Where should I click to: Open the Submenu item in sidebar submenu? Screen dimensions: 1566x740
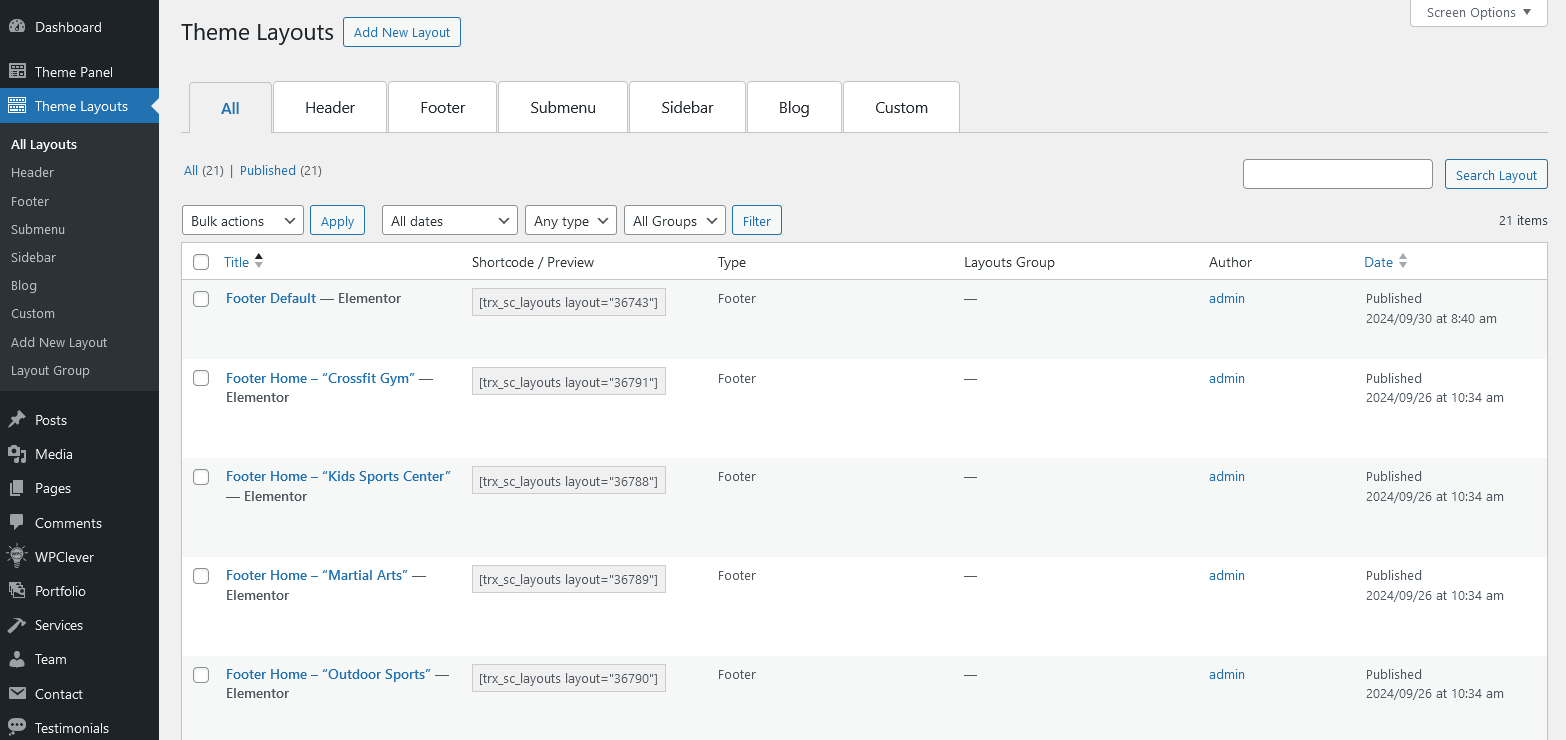tap(38, 229)
